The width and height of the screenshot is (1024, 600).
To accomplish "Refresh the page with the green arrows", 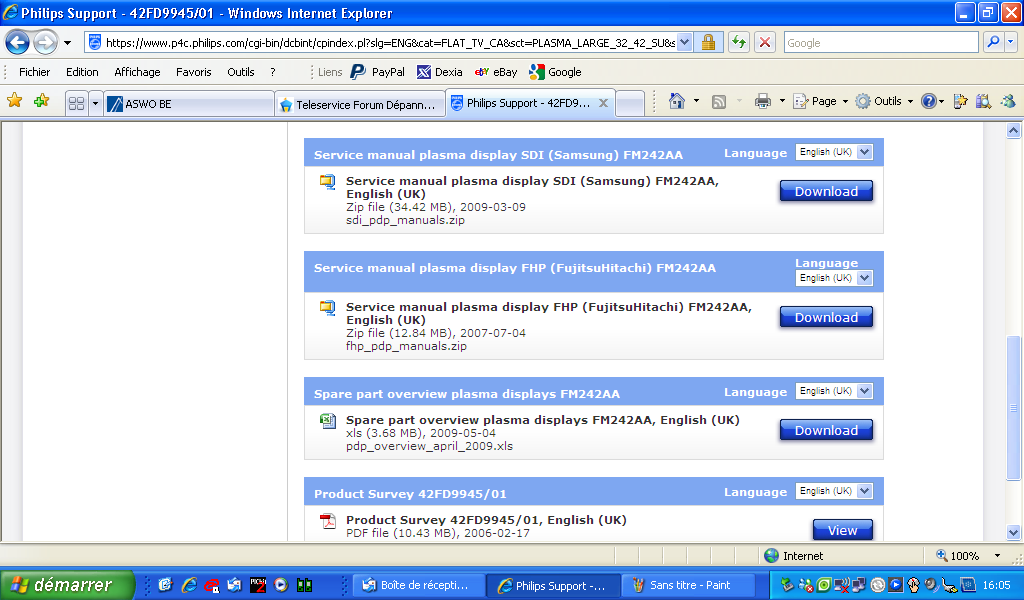I will coord(739,43).
